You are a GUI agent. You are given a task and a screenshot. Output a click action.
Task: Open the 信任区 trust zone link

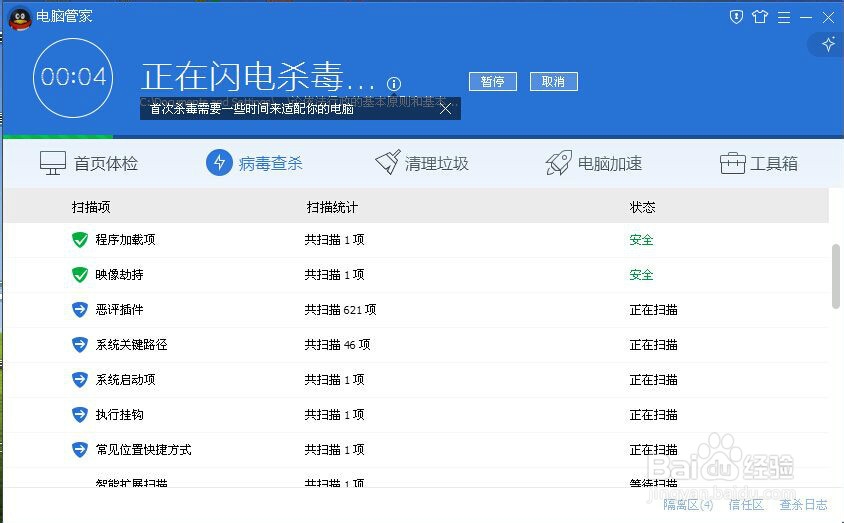coord(746,505)
